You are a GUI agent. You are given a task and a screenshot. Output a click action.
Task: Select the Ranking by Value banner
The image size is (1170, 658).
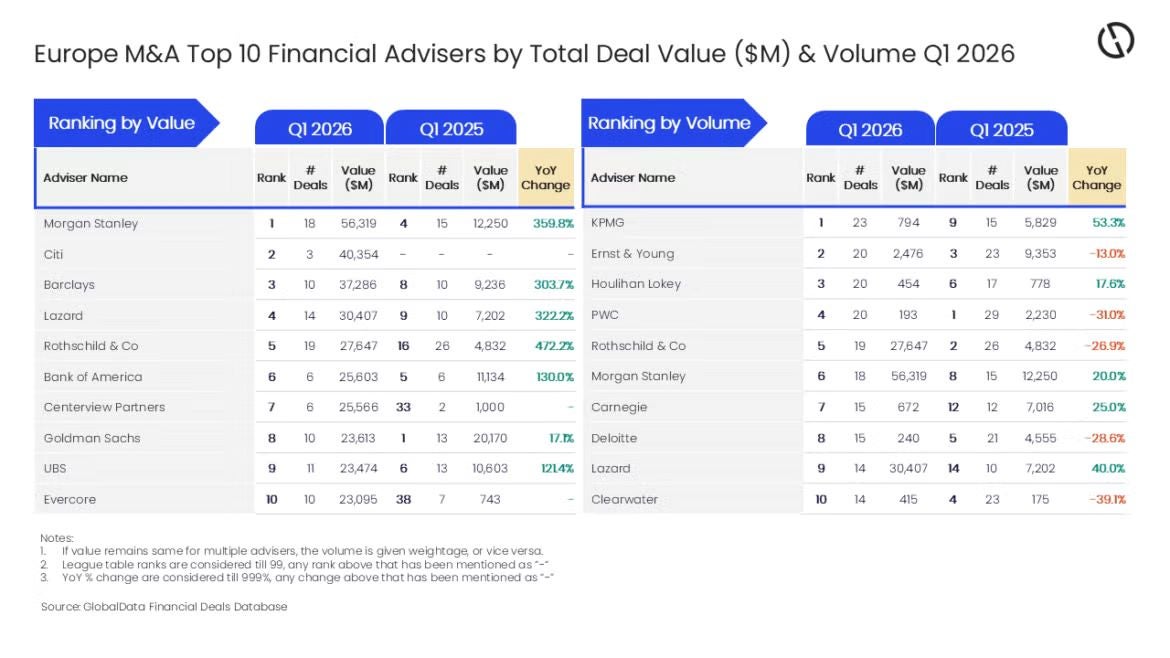[122, 124]
